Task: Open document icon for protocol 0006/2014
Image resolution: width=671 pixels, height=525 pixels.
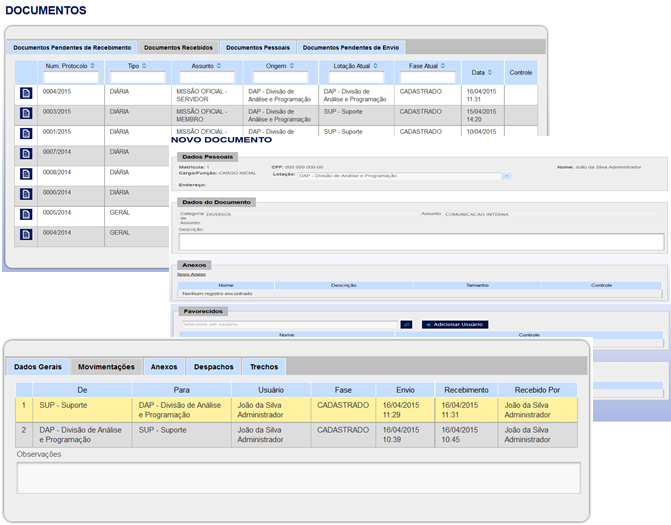Action: pyautogui.click(x=26, y=195)
